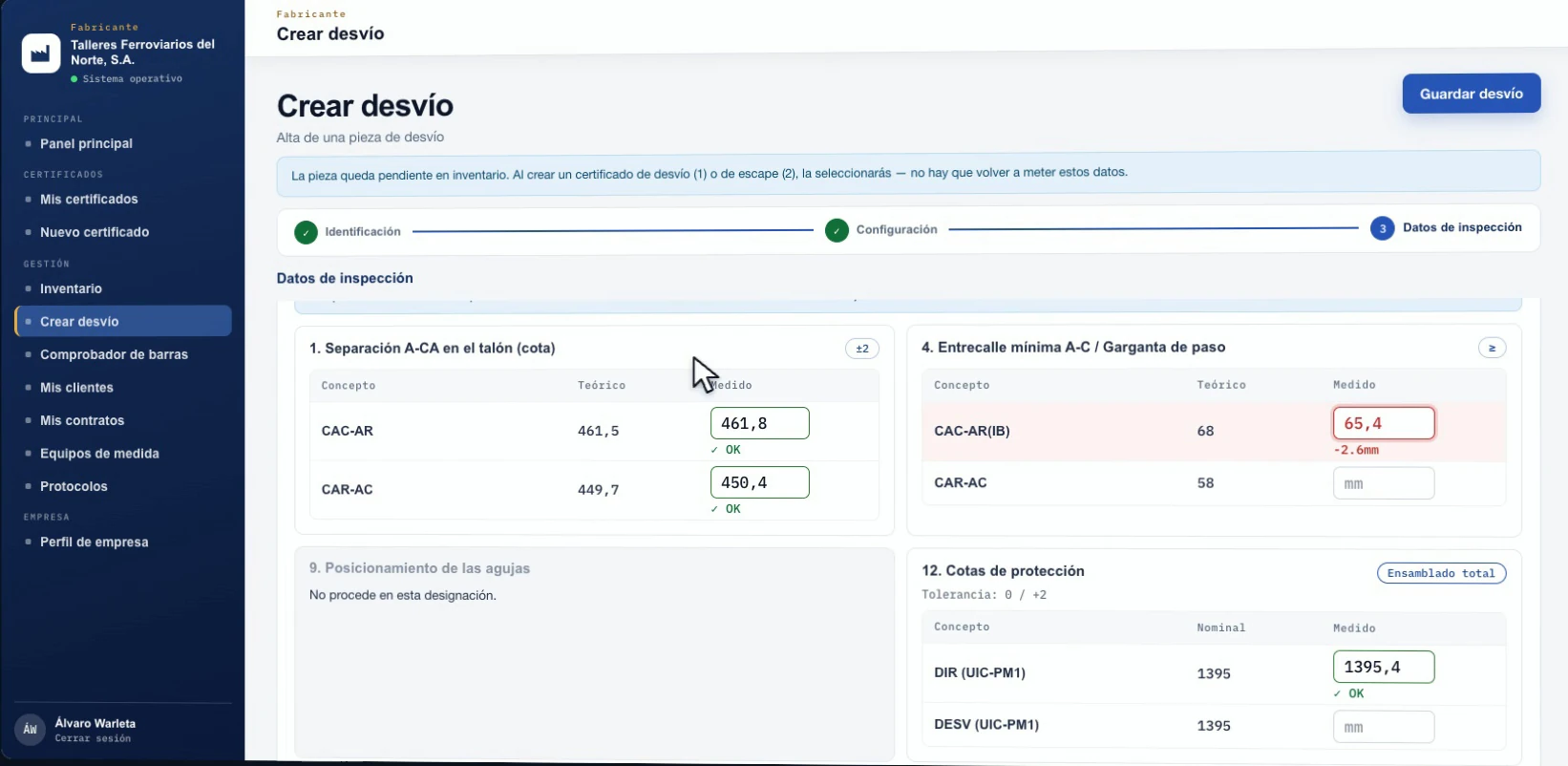The image size is (1568, 766).
Task: Click the 9. Posicionamiento de las agujas heading
Action: [x=419, y=568]
